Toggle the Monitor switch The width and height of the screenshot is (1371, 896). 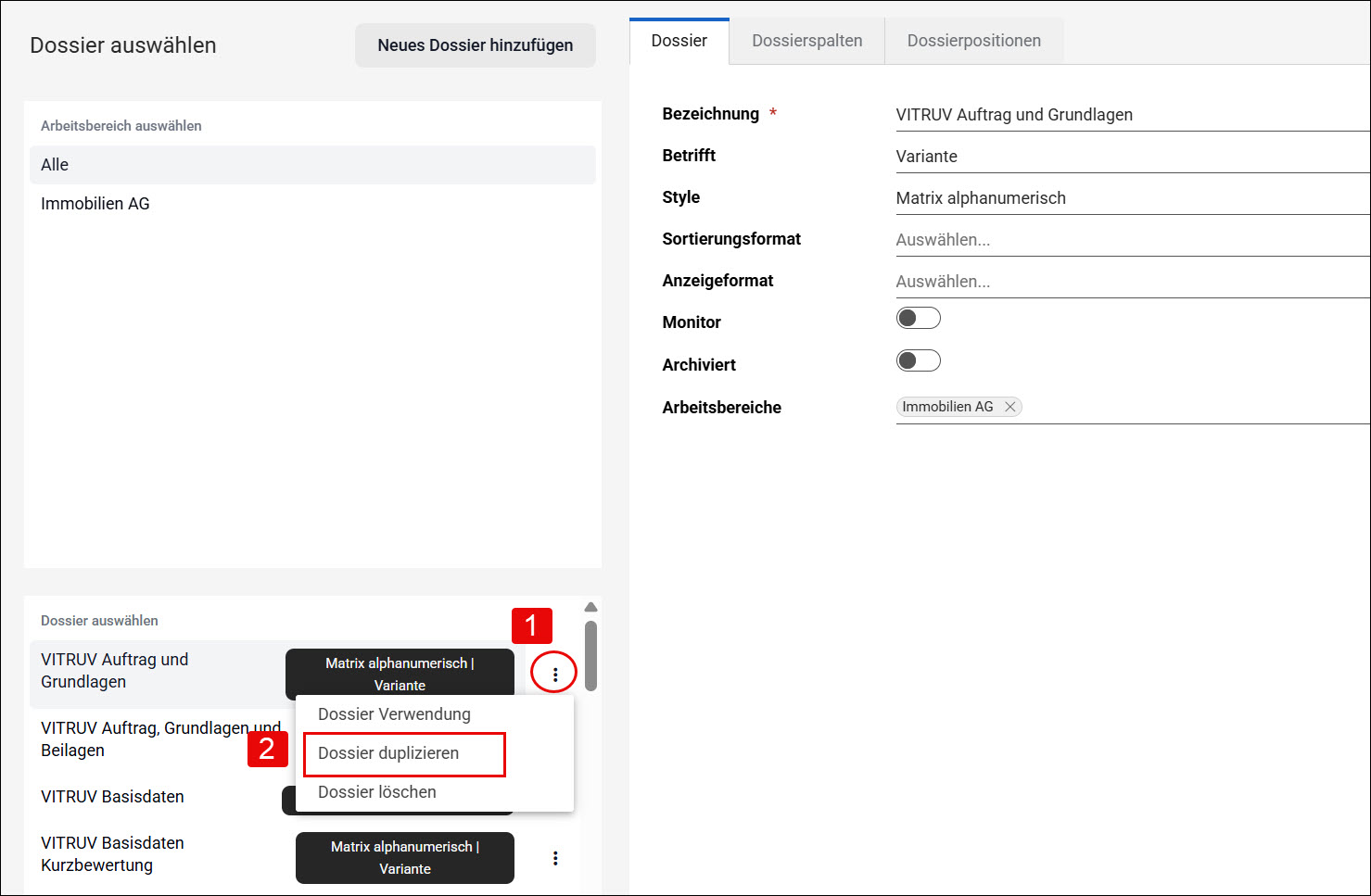pyautogui.click(x=918, y=318)
